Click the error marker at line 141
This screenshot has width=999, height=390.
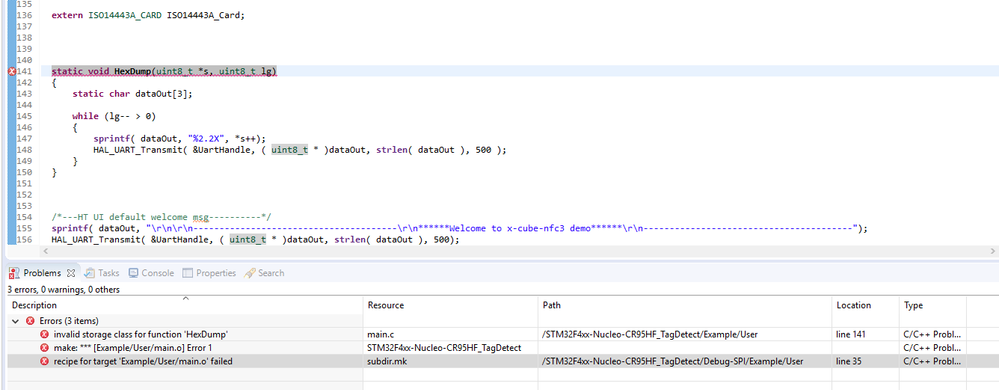tap(11, 71)
